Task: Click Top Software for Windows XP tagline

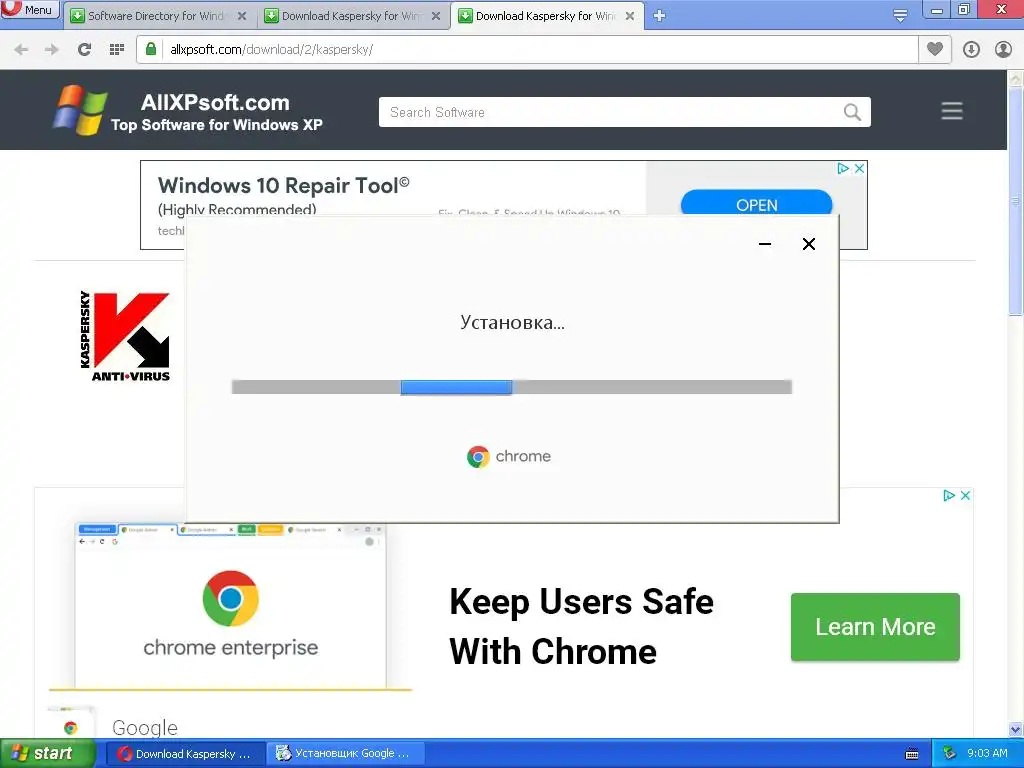Action: (x=217, y=125)
